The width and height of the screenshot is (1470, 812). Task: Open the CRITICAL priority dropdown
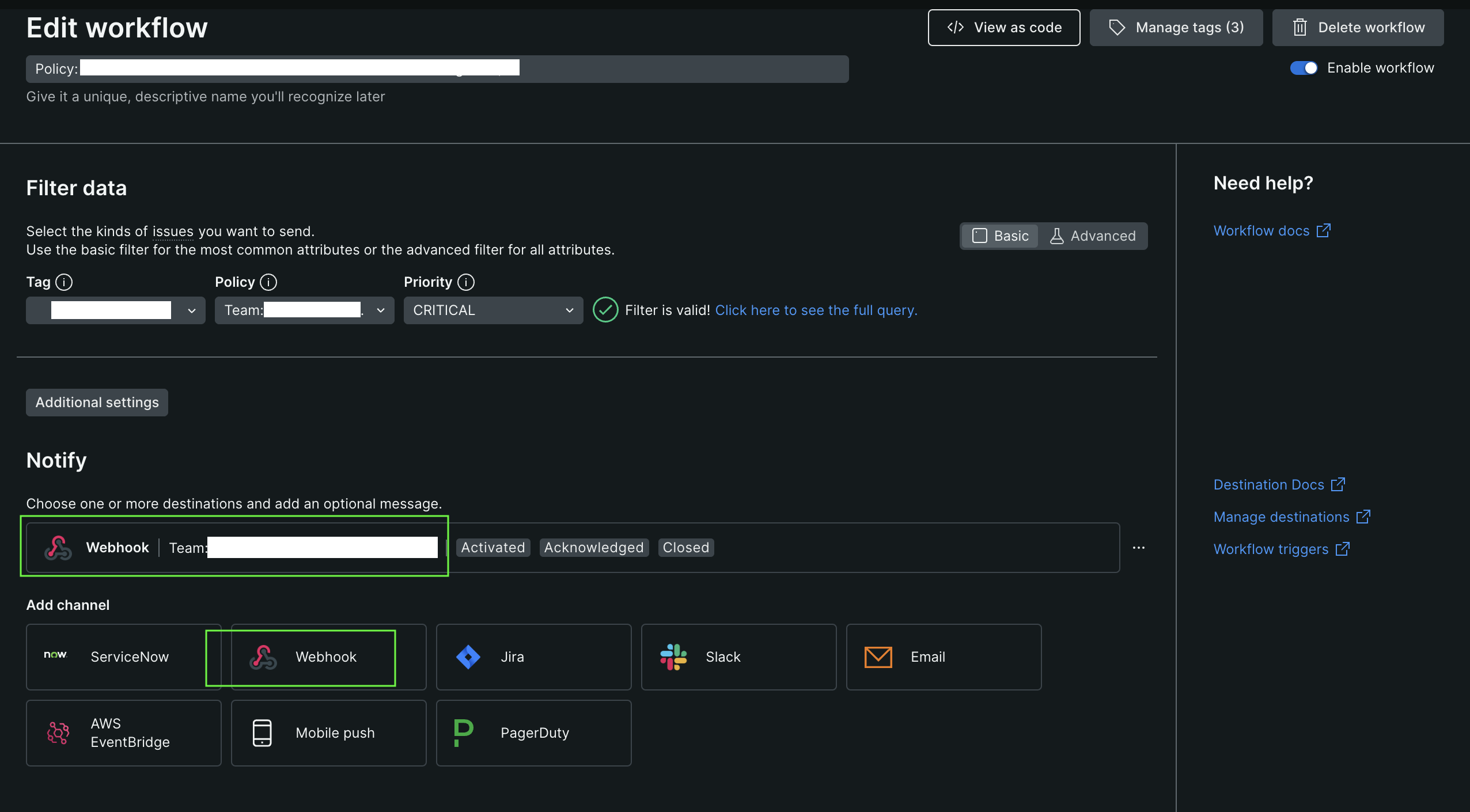point(494,310)
